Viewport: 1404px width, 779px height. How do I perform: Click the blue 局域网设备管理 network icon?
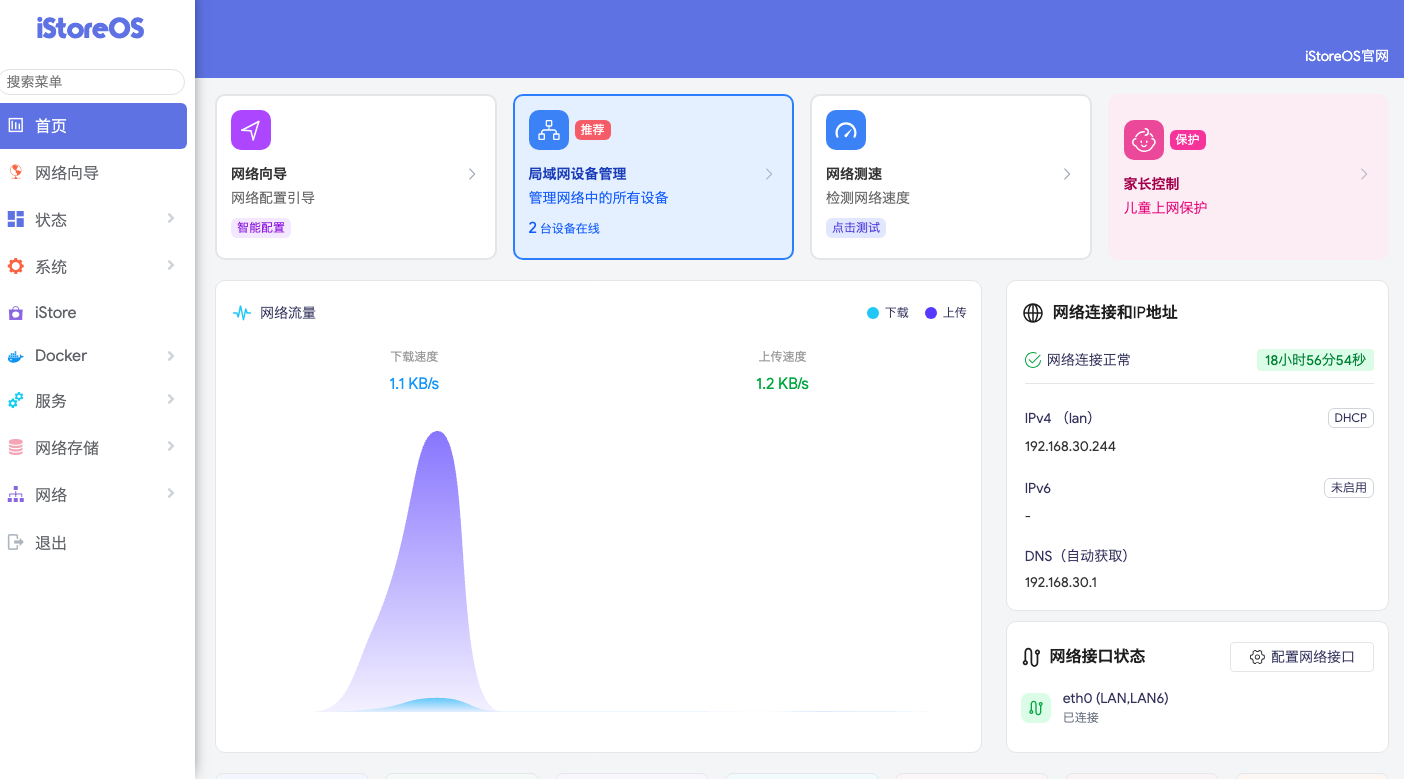pyautogui.click(x=549, y=130)
